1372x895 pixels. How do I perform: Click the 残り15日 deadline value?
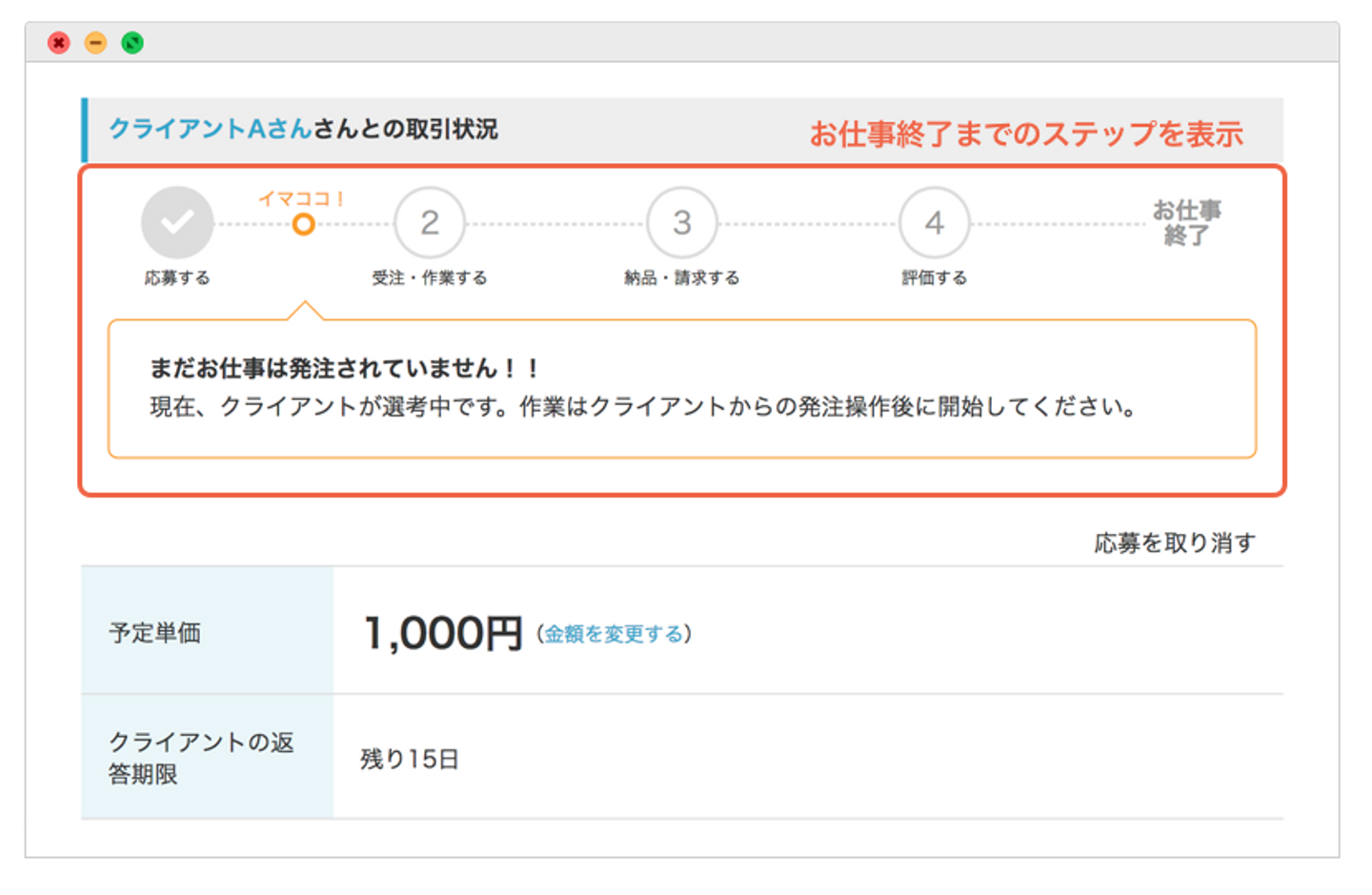point(410,759)
